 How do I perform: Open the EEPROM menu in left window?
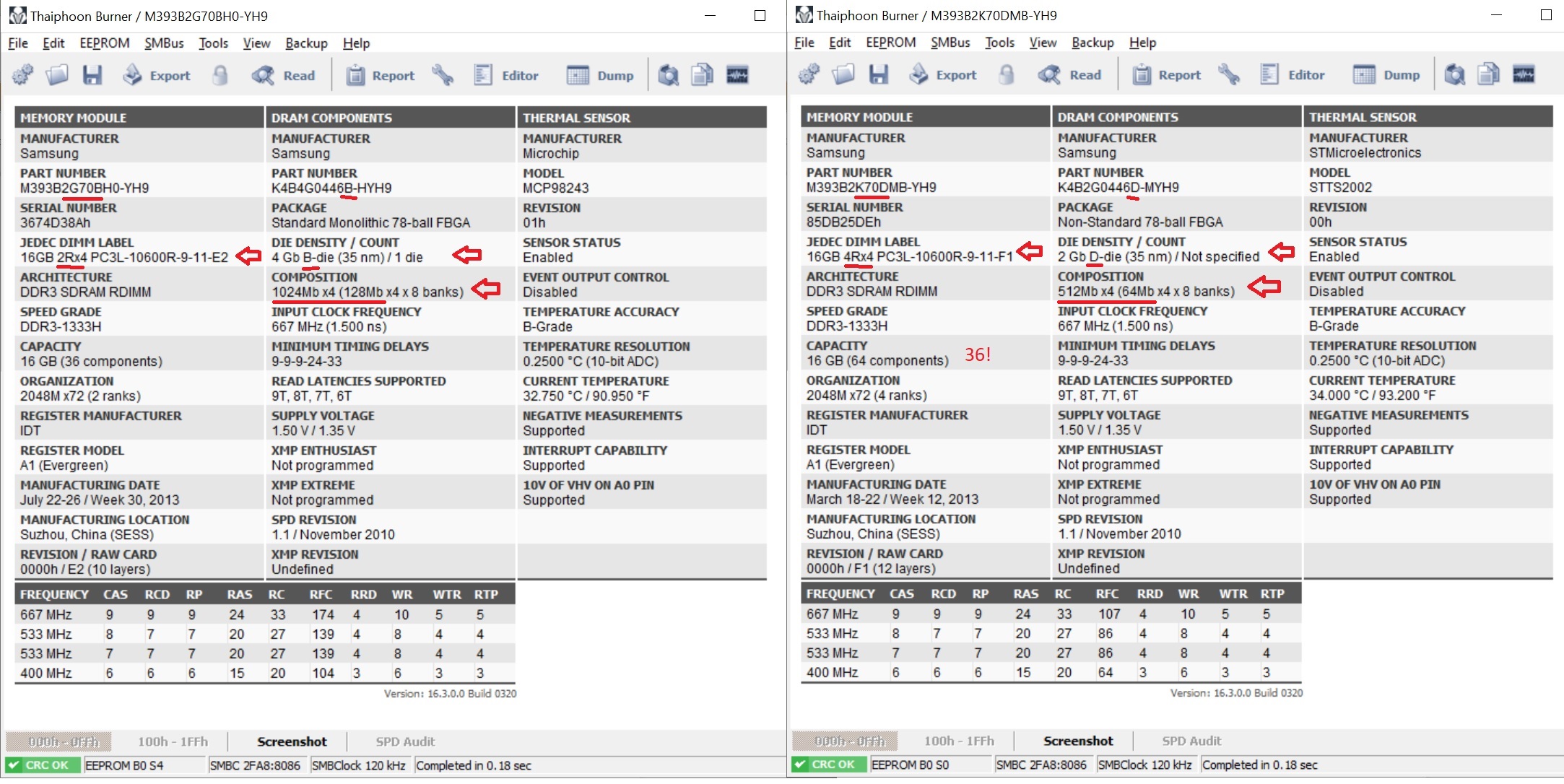pyautogui.click(x=105, y=43)
